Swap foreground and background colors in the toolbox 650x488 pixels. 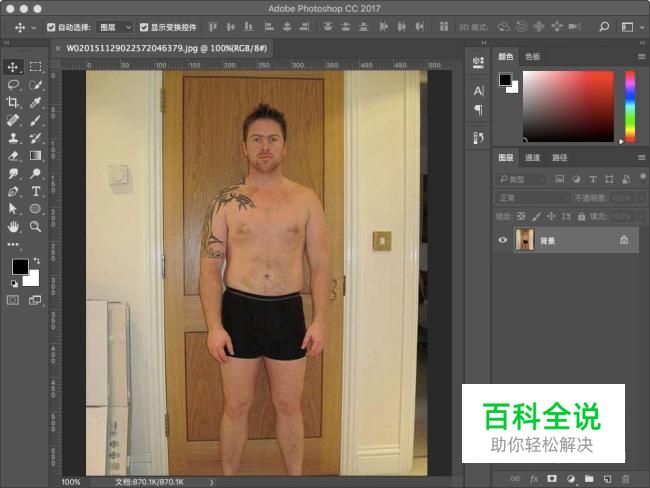pyautogui.click(x=37, y=260)
